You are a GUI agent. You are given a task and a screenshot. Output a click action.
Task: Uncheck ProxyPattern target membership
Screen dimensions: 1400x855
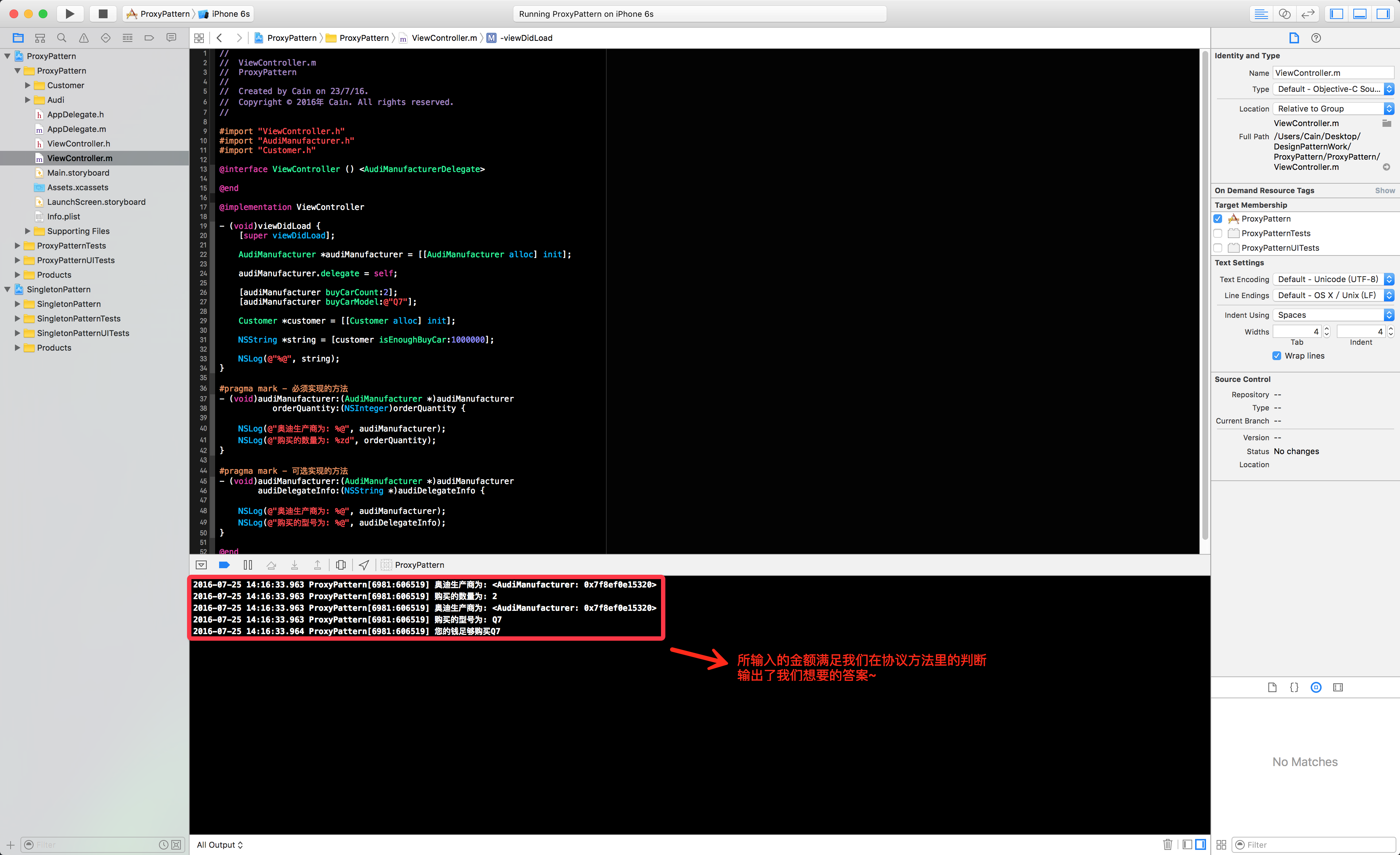[1218, 219]
